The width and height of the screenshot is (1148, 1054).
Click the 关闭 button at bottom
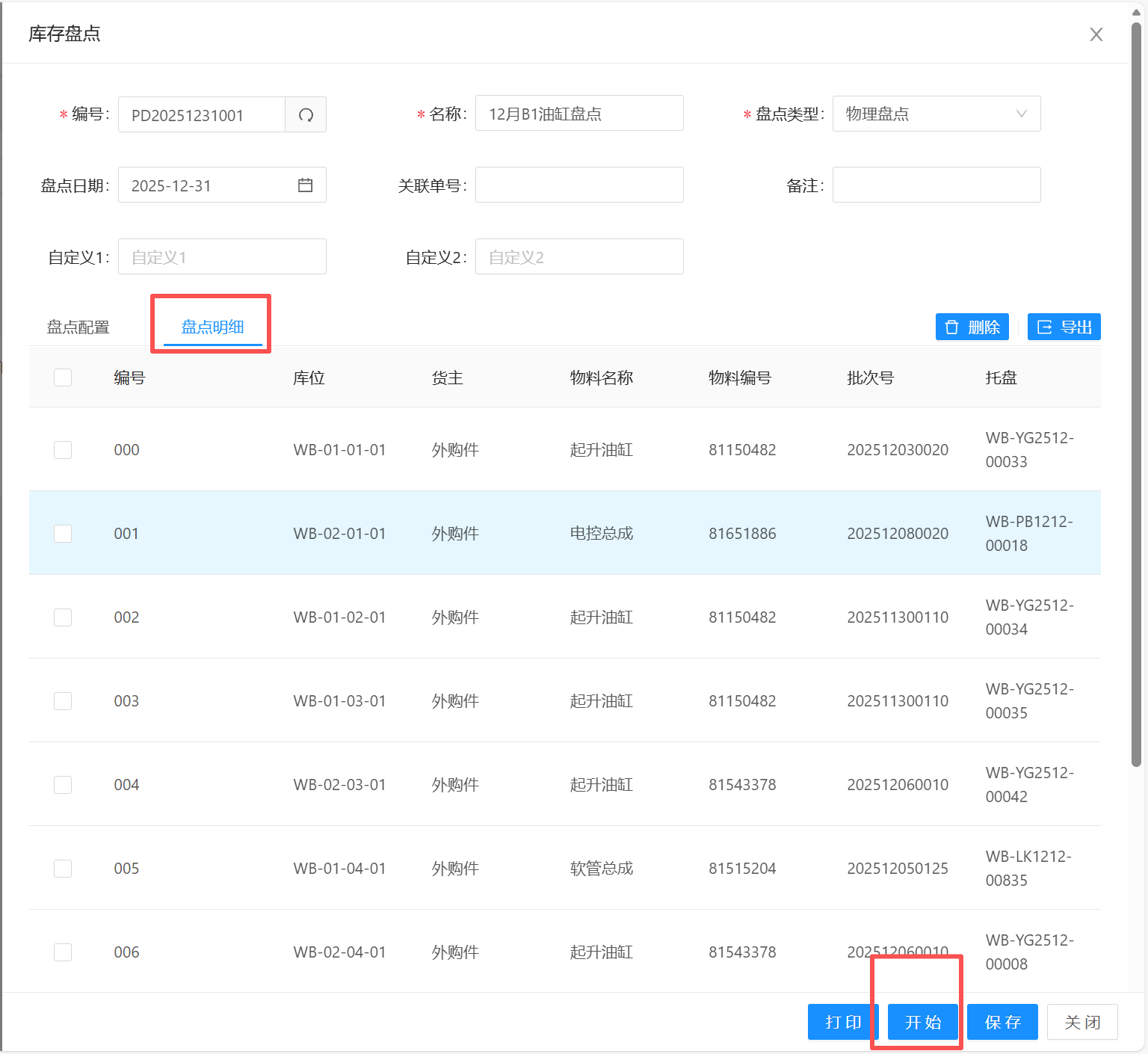[1081, 1022]
